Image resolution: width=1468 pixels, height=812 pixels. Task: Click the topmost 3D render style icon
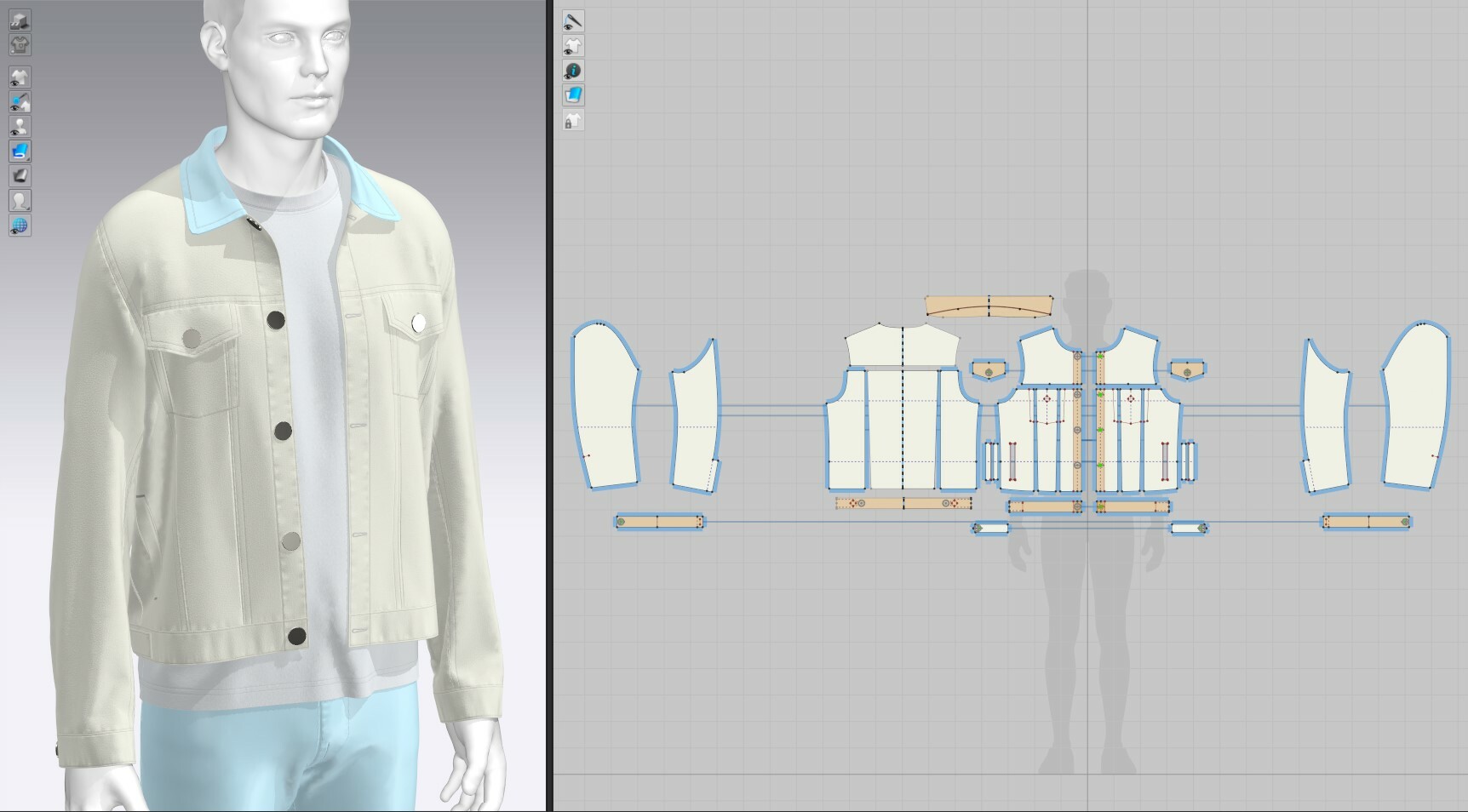coord(21,19)
